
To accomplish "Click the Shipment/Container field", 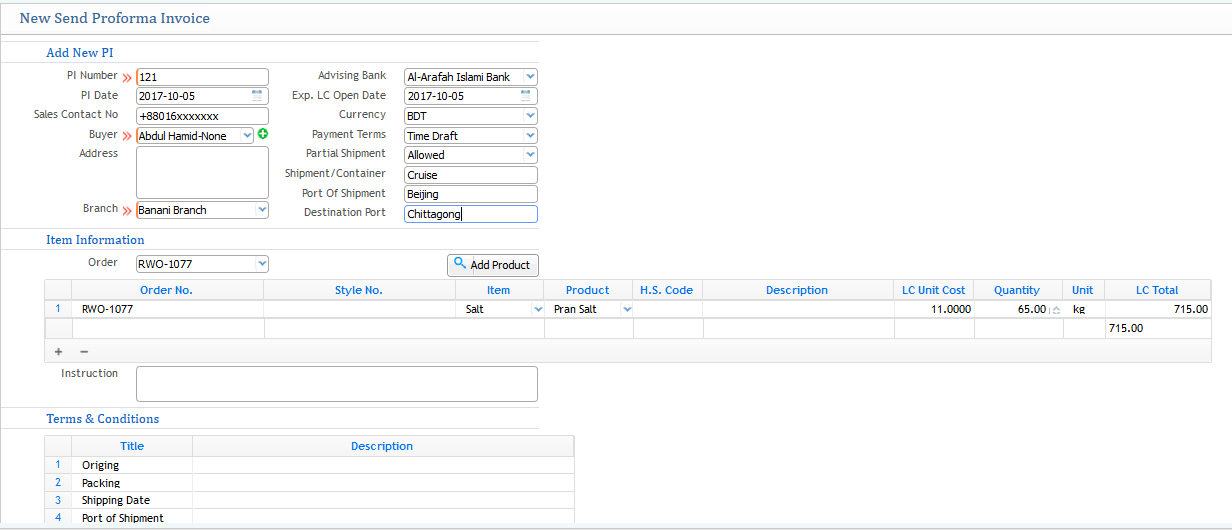I will click(471, 175).
